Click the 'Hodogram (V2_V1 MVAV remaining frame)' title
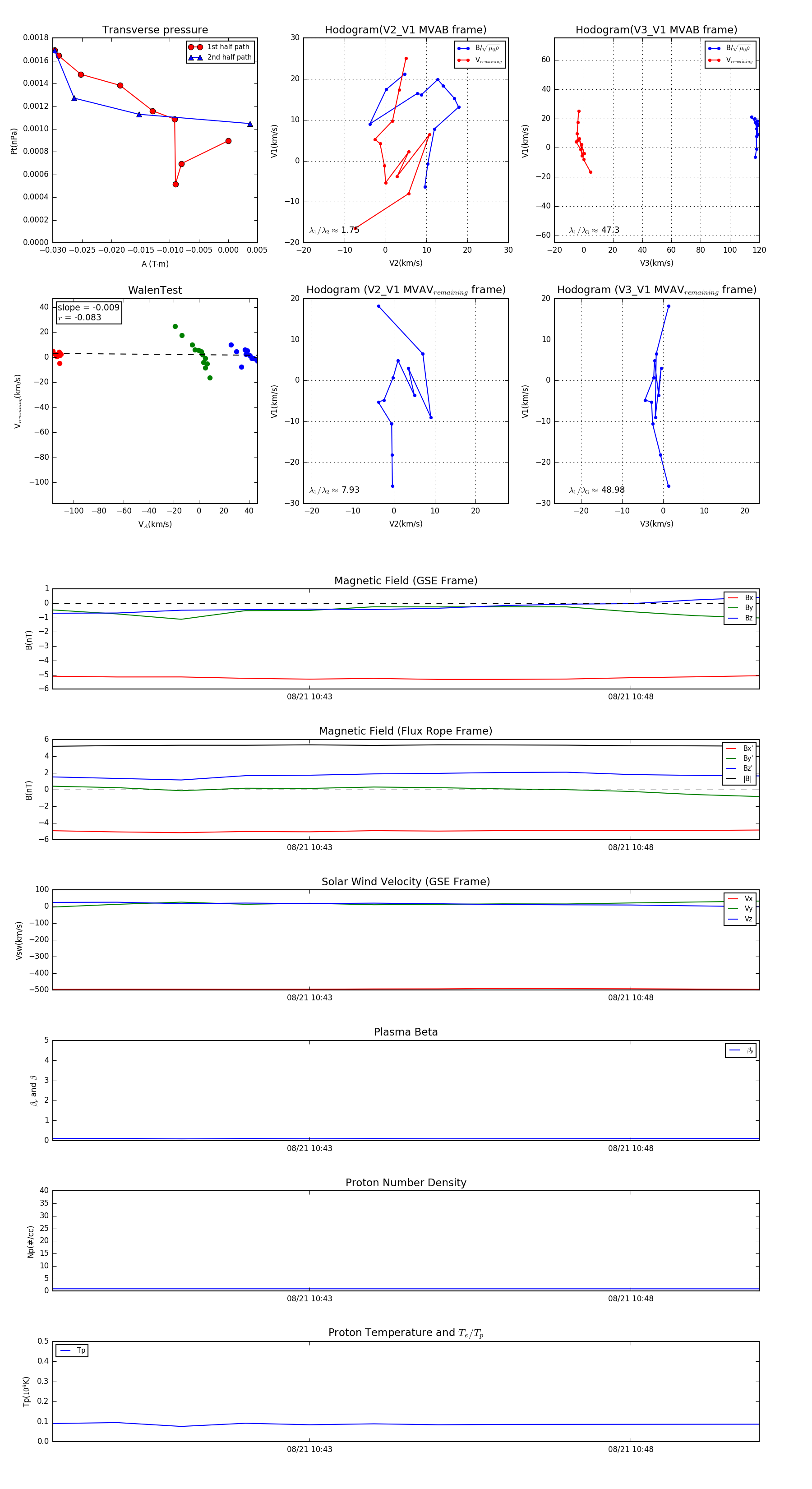 [406, 290]
